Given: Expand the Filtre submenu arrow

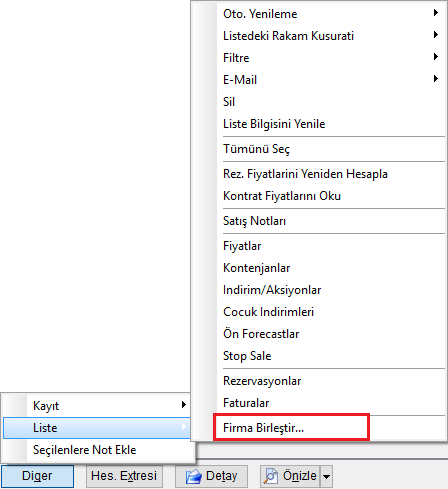Looking at the screenshot, I should 436,57.
